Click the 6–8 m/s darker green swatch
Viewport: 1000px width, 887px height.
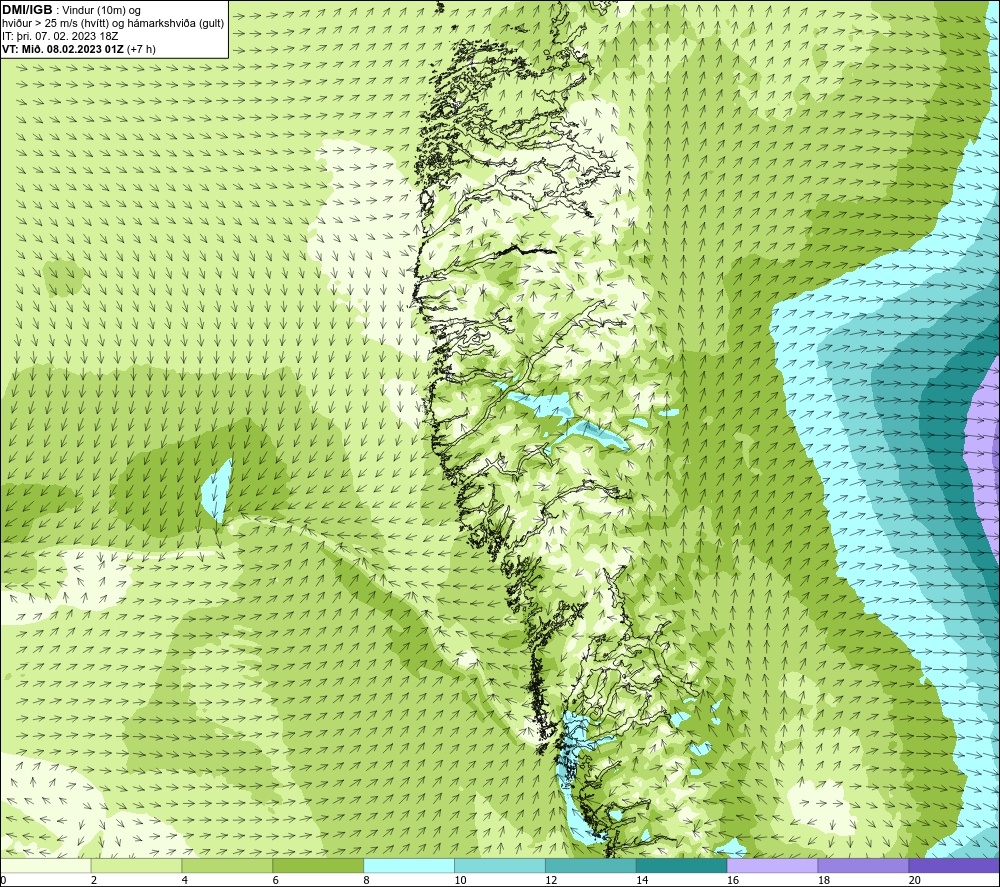(318, 866)
